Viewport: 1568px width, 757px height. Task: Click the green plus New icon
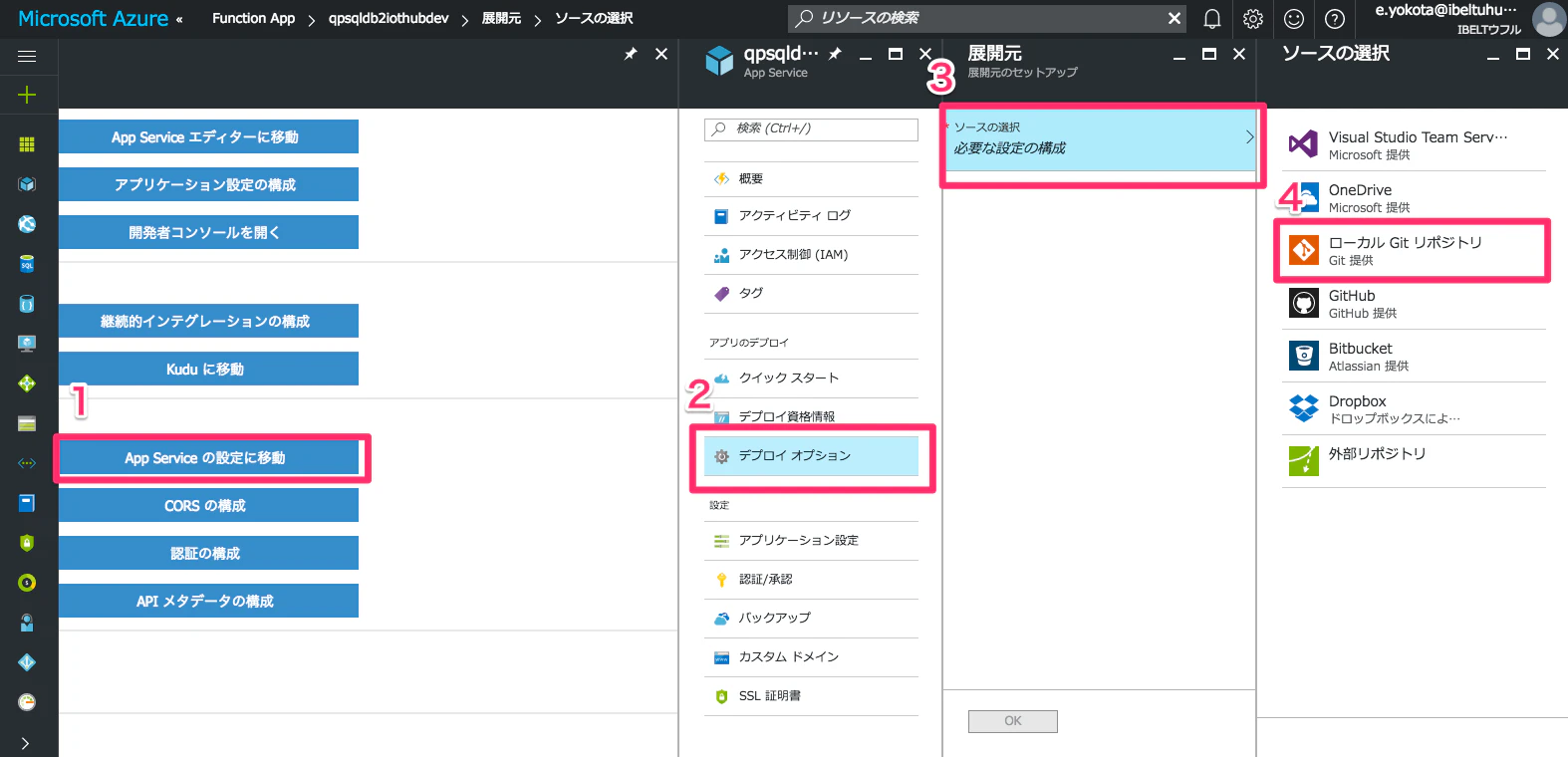[27, 95]
